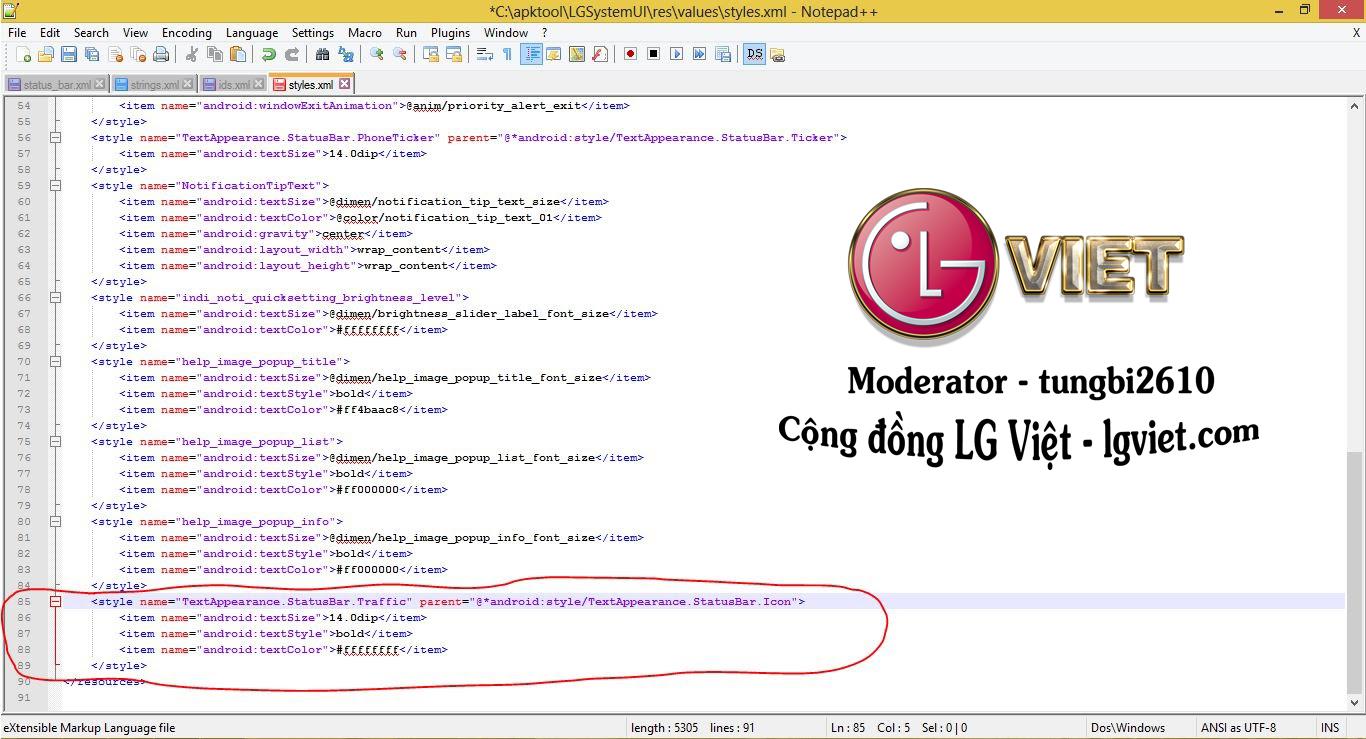Click INS insert mode indicator
Screen dimensions: 1366x739
[x=1330, y=728]
